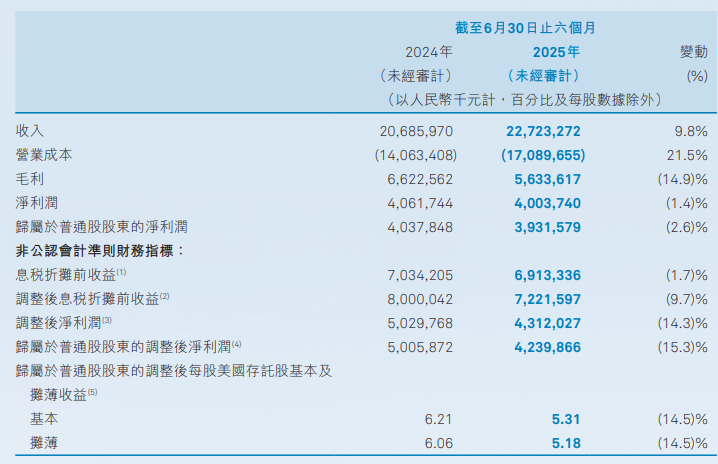Click the value 4,061,744
Screen dimensions: 718x464
pyautogui.click(x=420, y=203)
